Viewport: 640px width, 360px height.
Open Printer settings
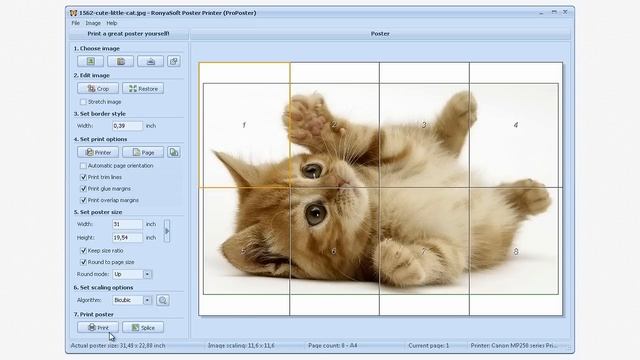[98, 152]
